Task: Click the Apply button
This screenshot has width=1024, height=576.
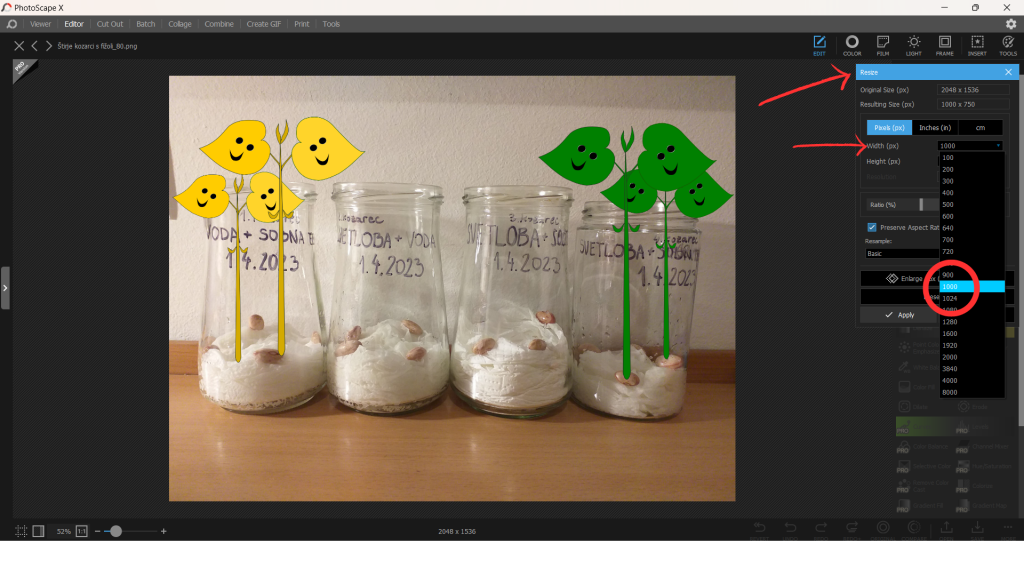Action: click(x=899, y=315)
